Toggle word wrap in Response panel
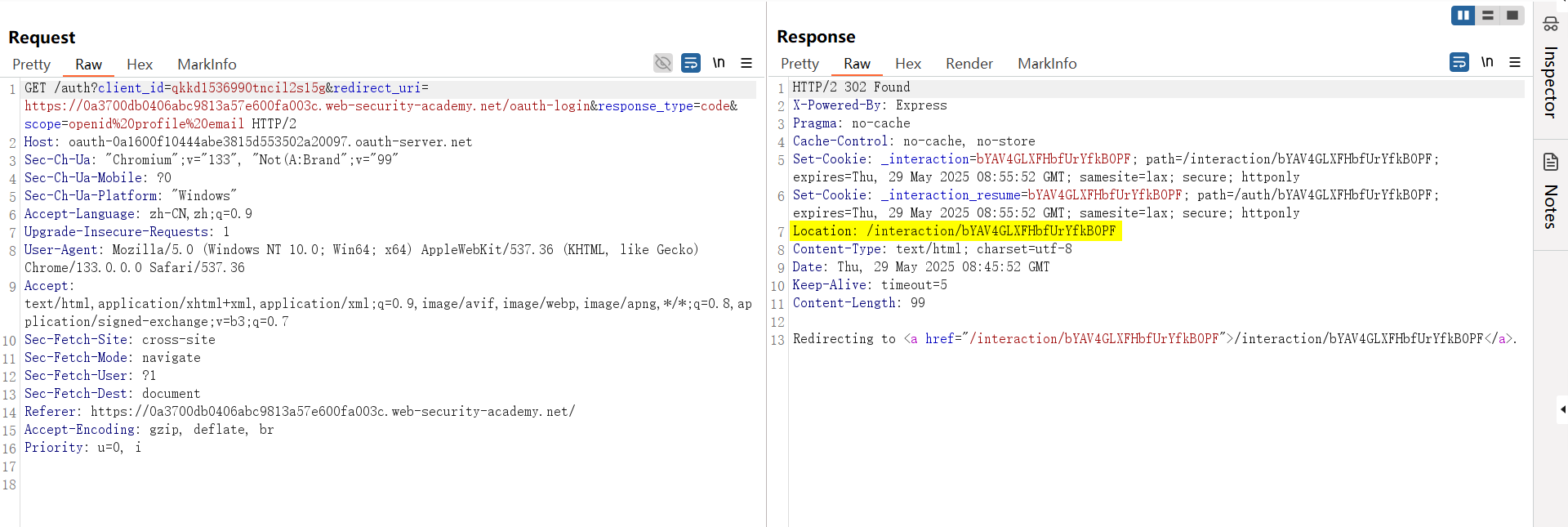 click(1459, 62)
